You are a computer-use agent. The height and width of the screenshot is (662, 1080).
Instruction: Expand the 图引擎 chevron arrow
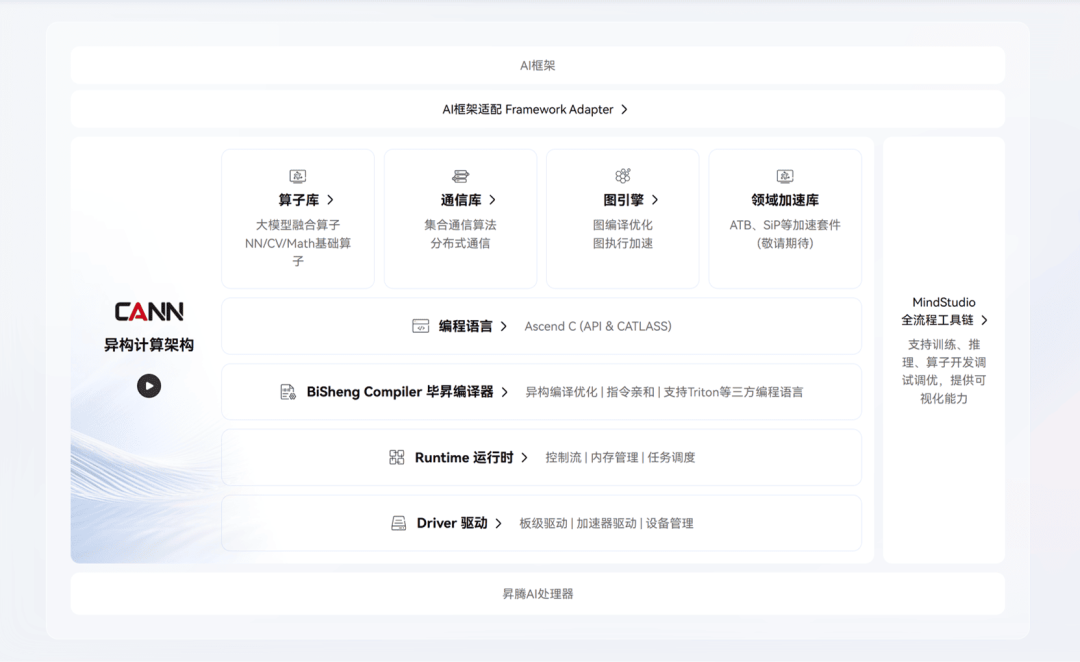tap(655, 200)
